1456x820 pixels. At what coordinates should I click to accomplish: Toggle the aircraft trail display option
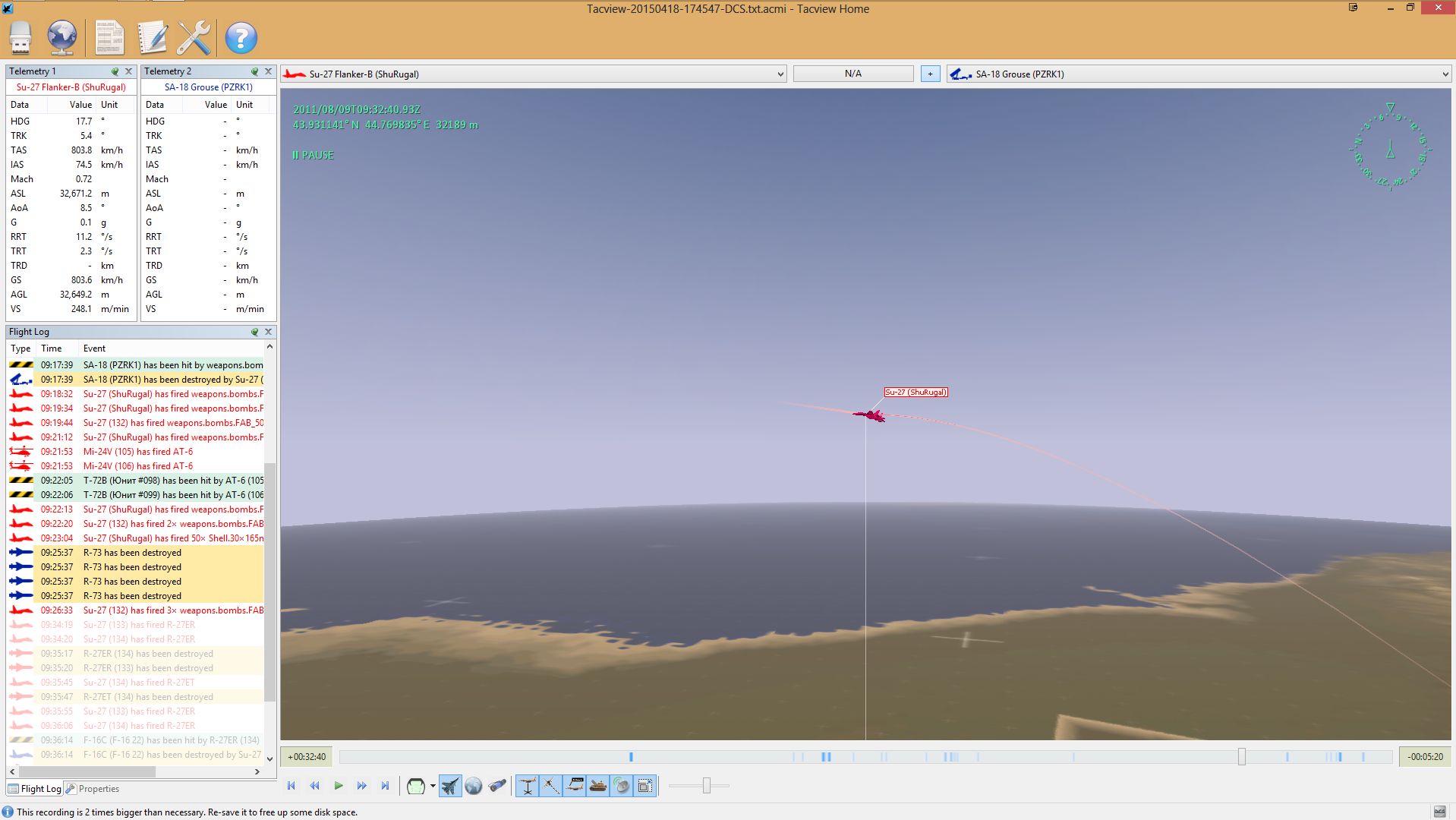pos(551,786)
